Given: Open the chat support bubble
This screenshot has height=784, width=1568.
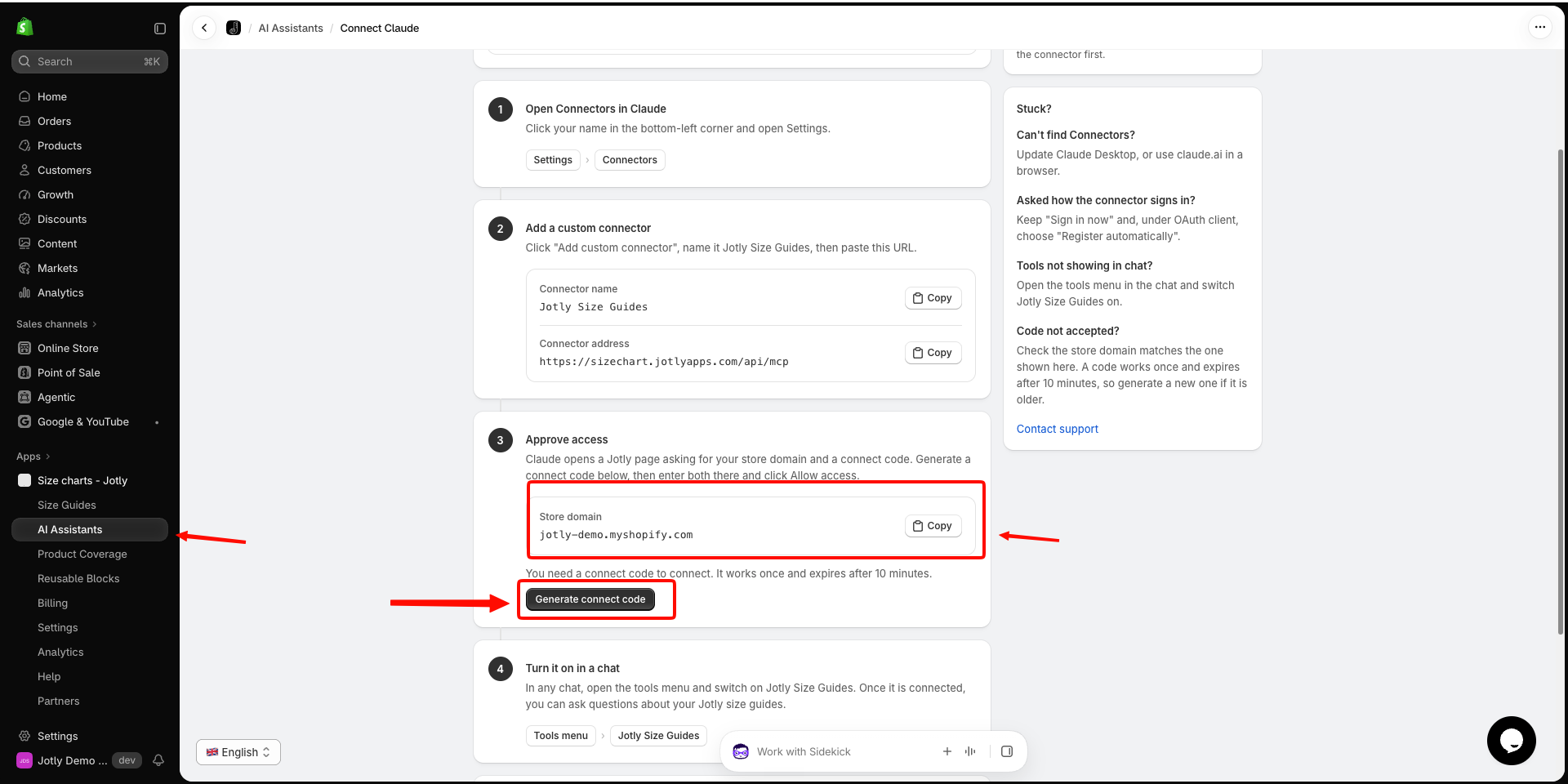Looking at the screenshot, I should pos(1511,740).
